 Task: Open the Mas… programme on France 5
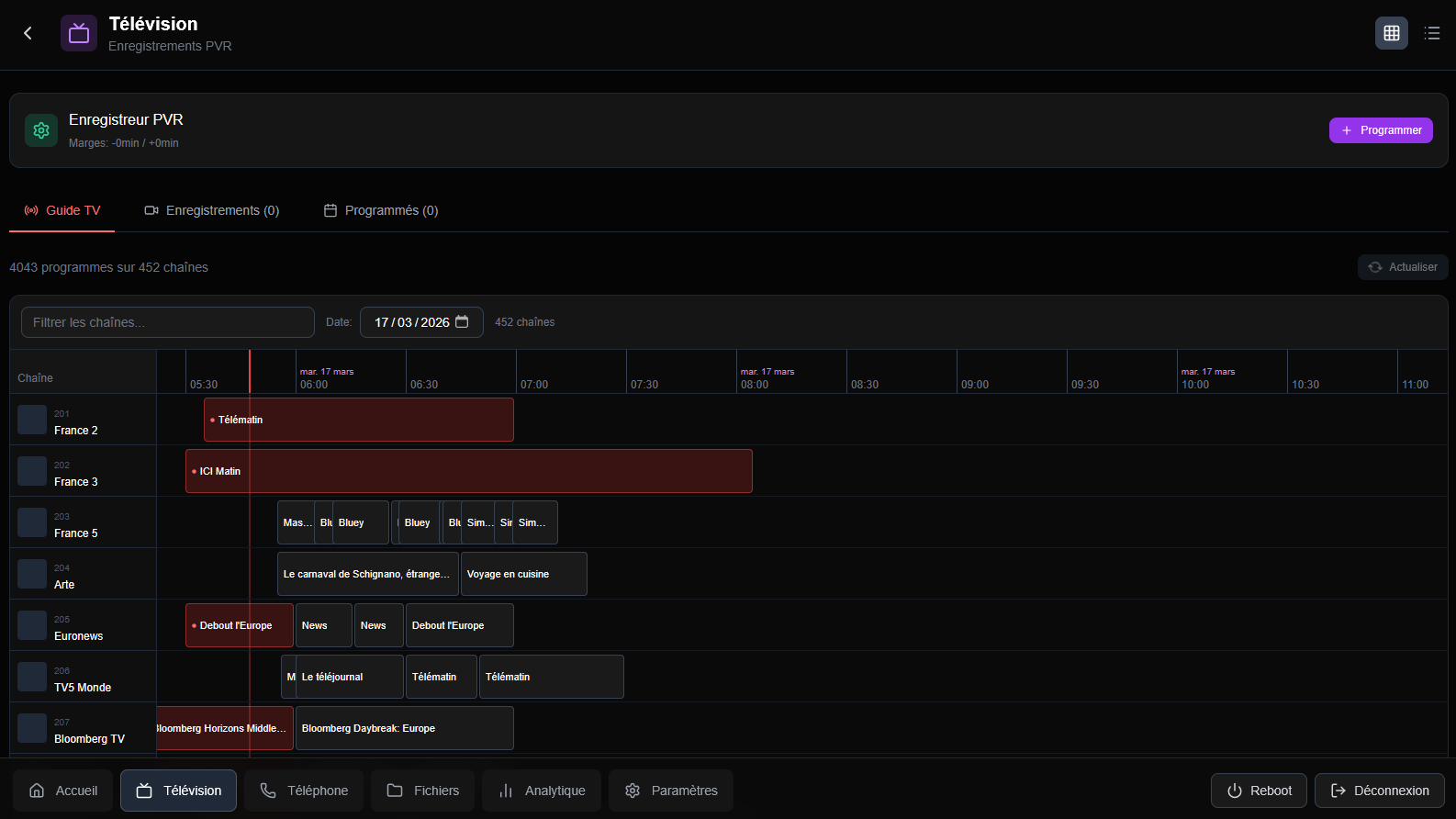click(296, 522)
